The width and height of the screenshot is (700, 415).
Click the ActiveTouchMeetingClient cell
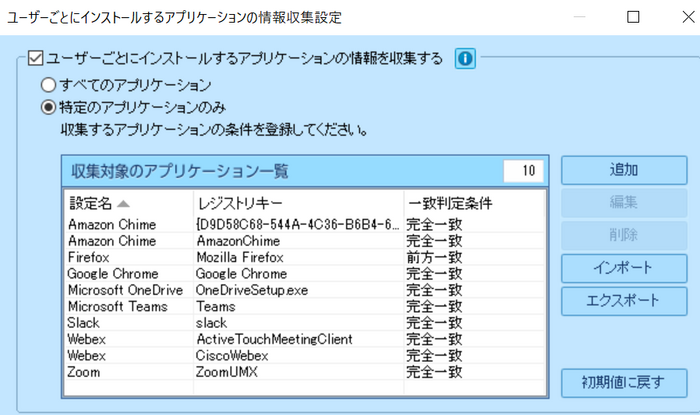coord(298,339)
